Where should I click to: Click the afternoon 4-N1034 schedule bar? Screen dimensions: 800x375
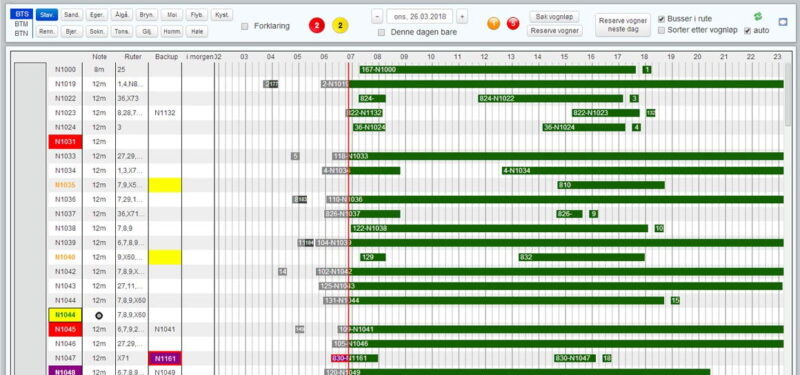pyautogui.click(x=642, y=170)
